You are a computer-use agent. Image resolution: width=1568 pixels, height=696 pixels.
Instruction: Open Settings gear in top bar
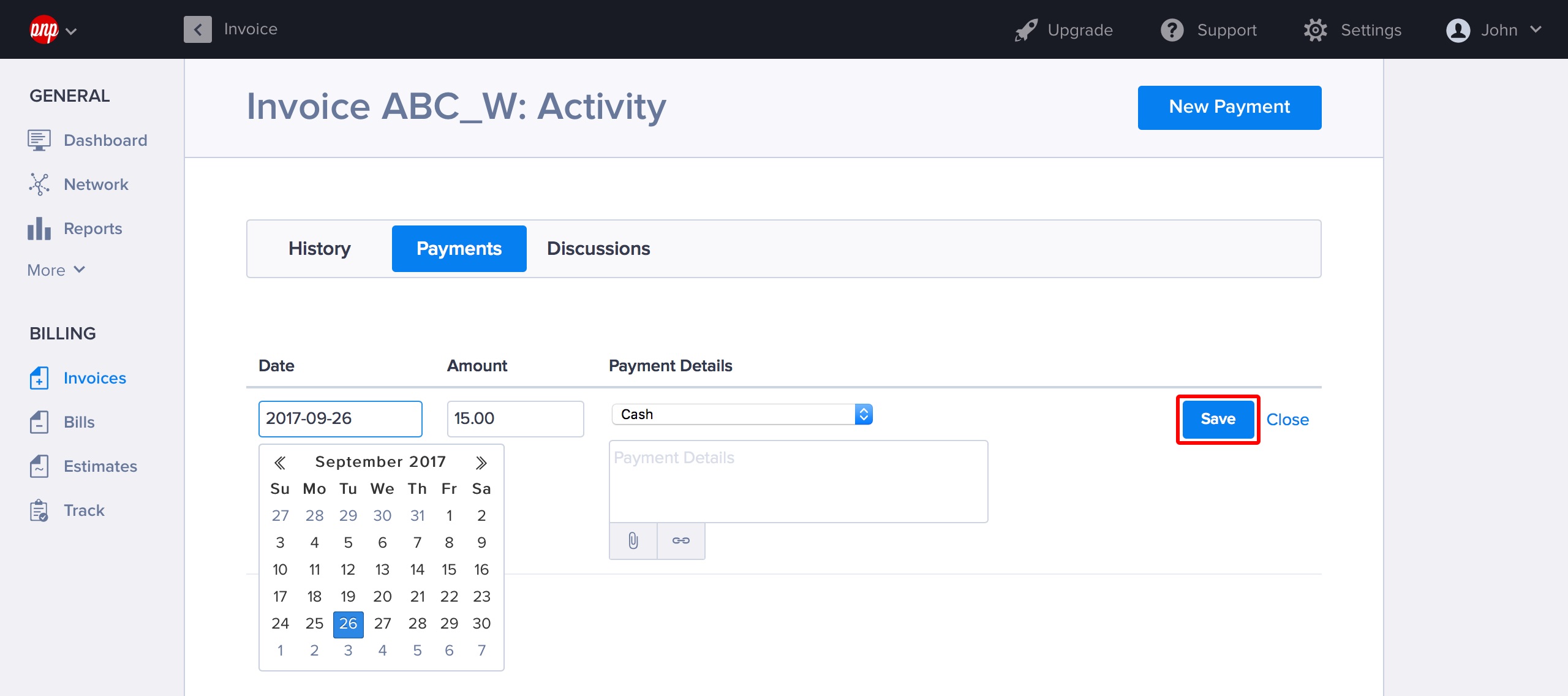point(1315,30)
